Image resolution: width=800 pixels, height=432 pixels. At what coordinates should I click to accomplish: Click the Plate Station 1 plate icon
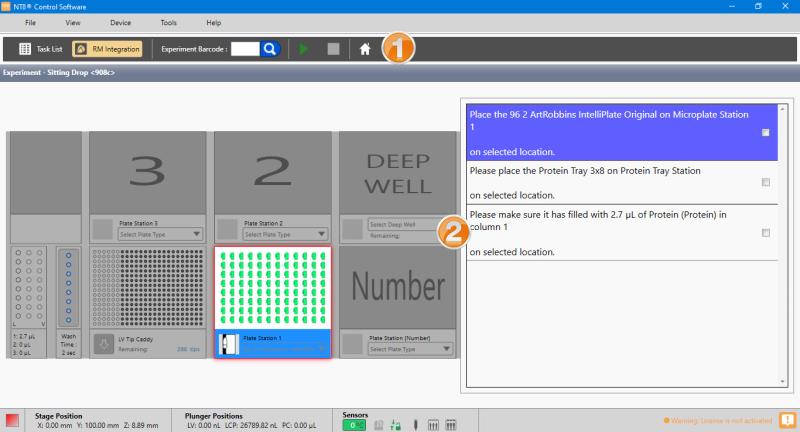point(227,343)
